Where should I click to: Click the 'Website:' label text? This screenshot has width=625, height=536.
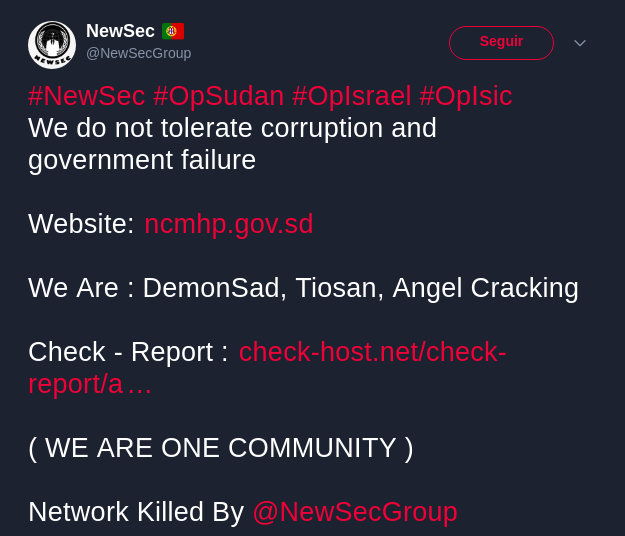pos(81,224)
